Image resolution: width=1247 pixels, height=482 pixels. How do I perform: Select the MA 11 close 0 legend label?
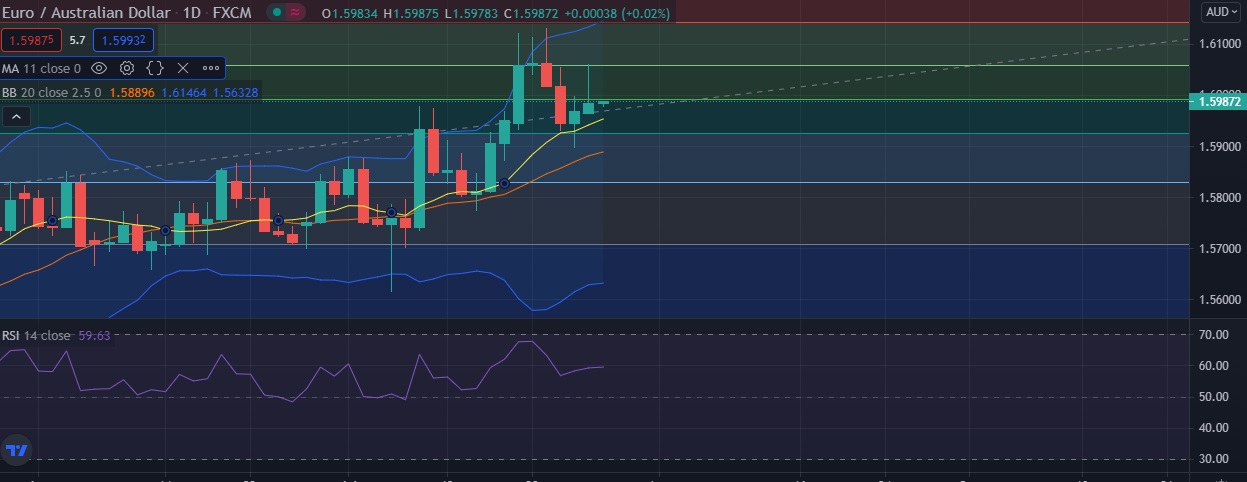[x=41, y=69]
